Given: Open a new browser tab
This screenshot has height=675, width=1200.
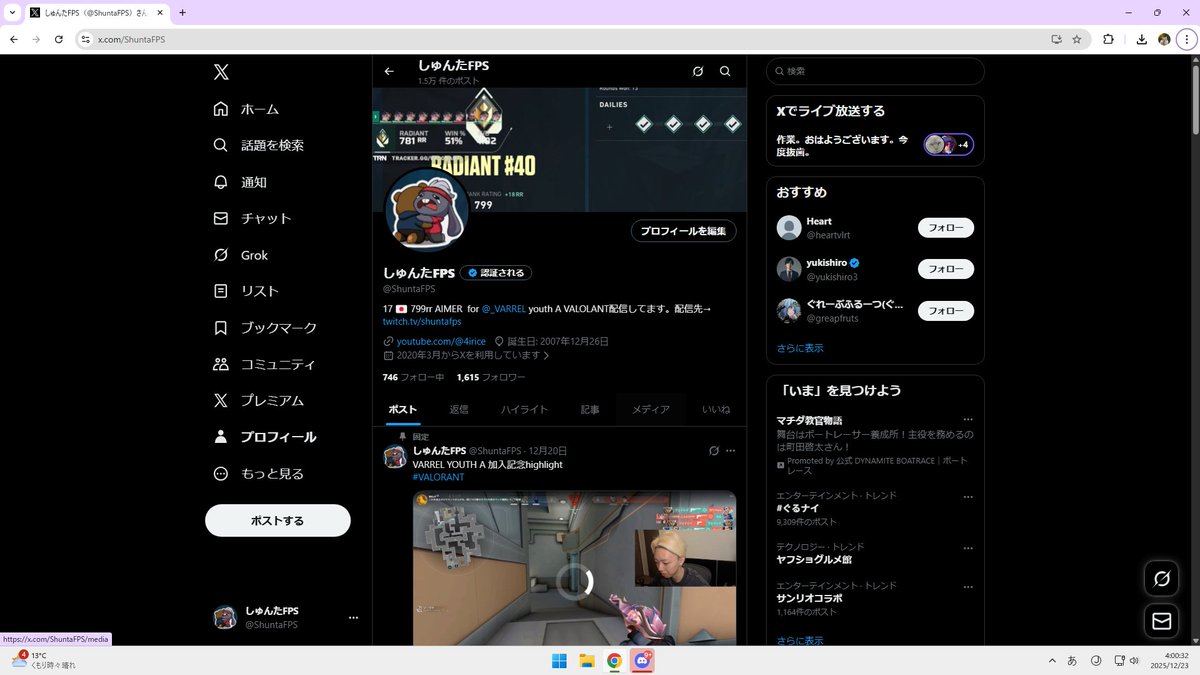Looking at the screenshot, I should (x=182, y=12).
